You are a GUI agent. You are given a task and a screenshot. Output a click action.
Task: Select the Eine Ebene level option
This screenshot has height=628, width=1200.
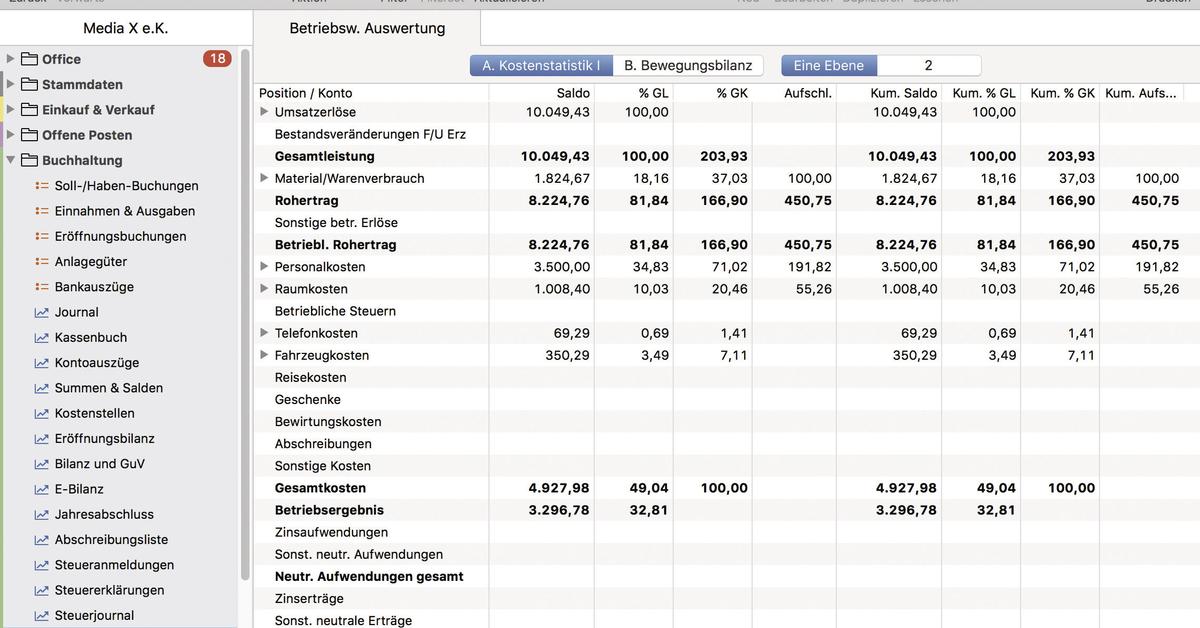pos(829,65)
